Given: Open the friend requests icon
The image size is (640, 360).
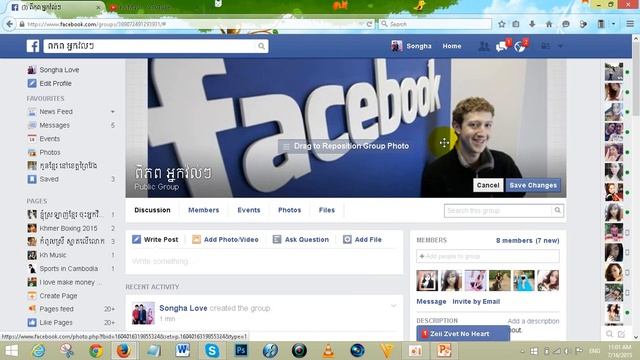Looking at the screenshot, I should click(484, 46).
